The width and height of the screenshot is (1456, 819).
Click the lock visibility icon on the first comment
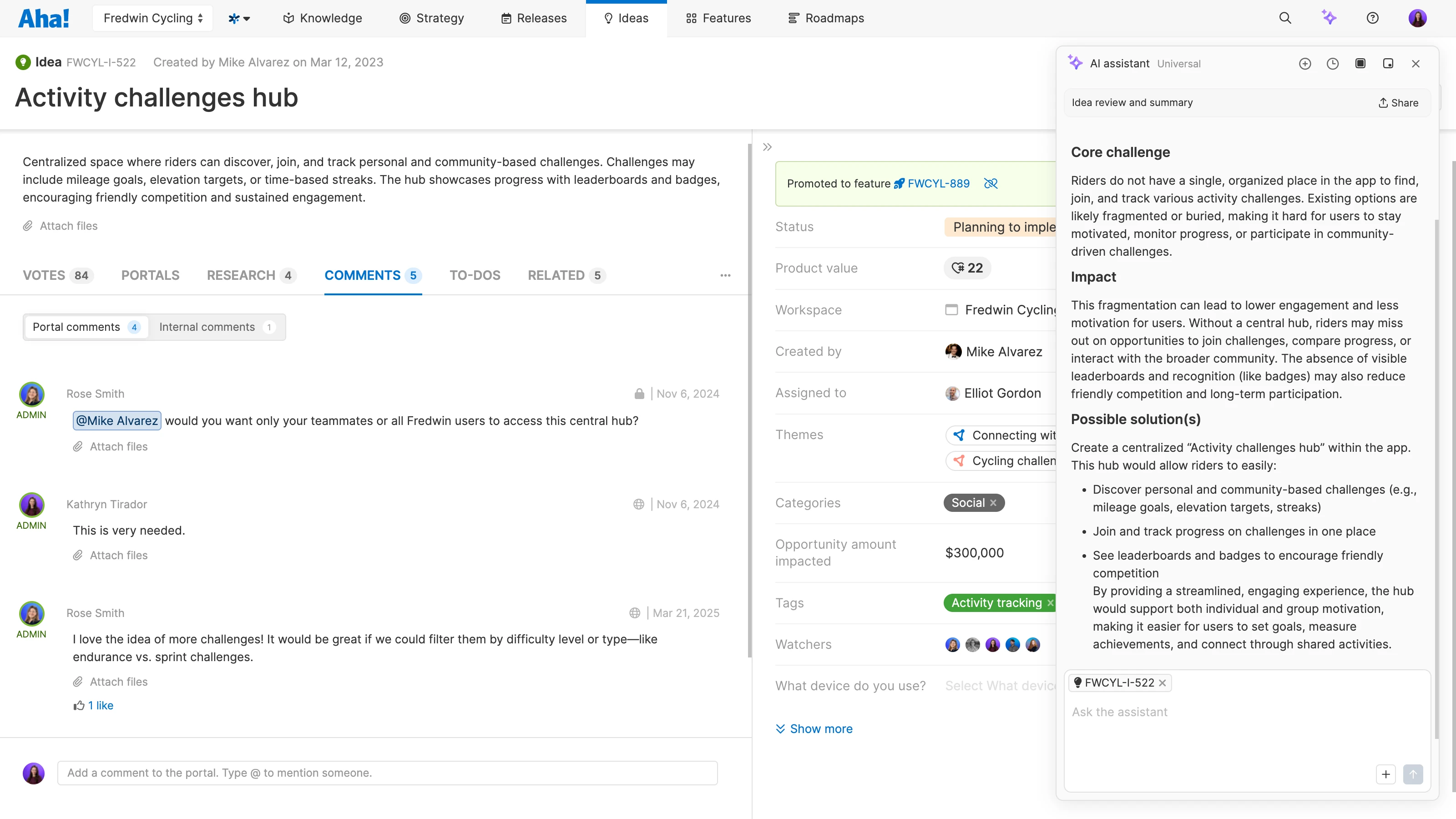coord(639,394)
